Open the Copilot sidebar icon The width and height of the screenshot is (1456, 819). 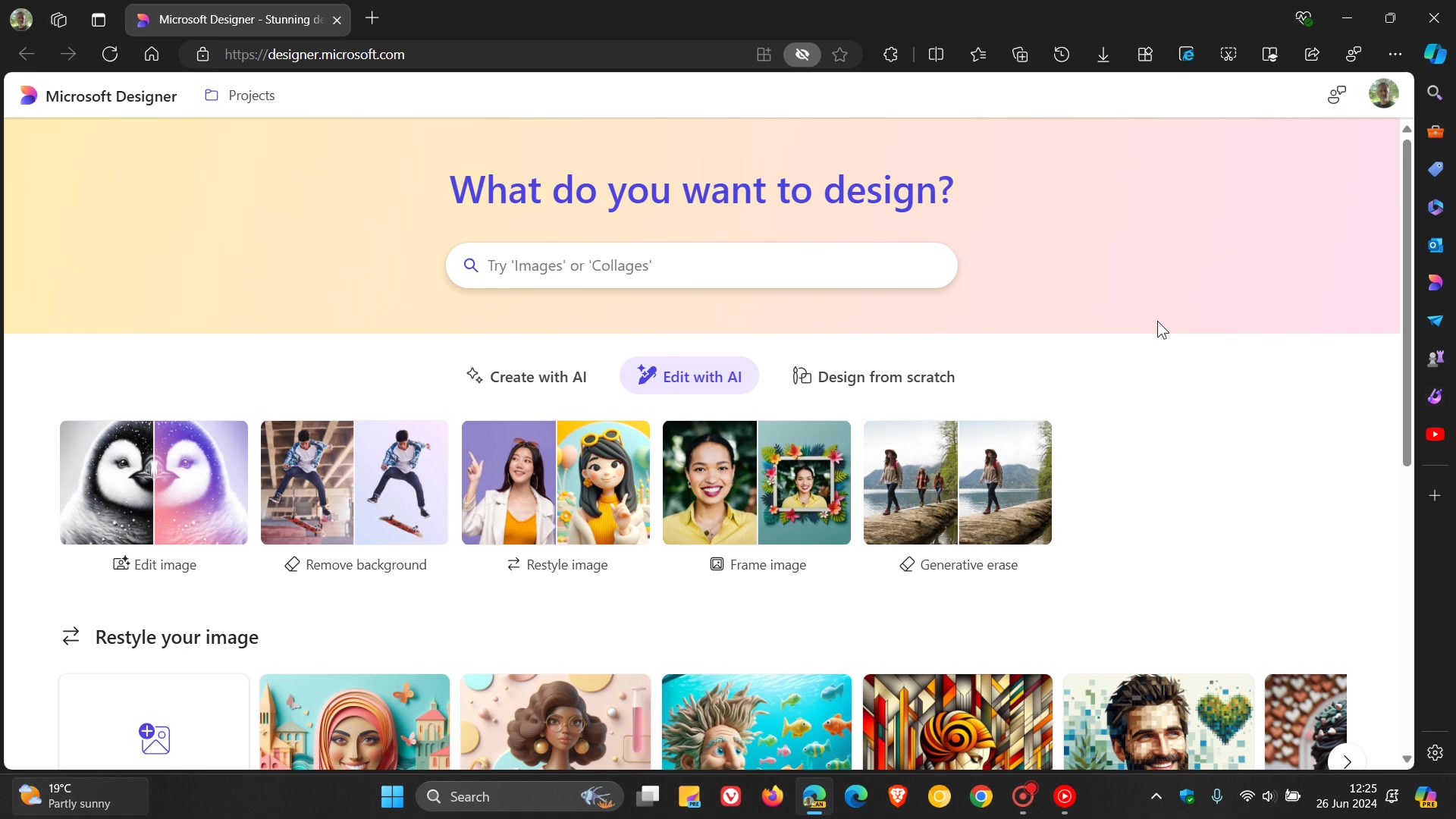tap(1435, 54)
